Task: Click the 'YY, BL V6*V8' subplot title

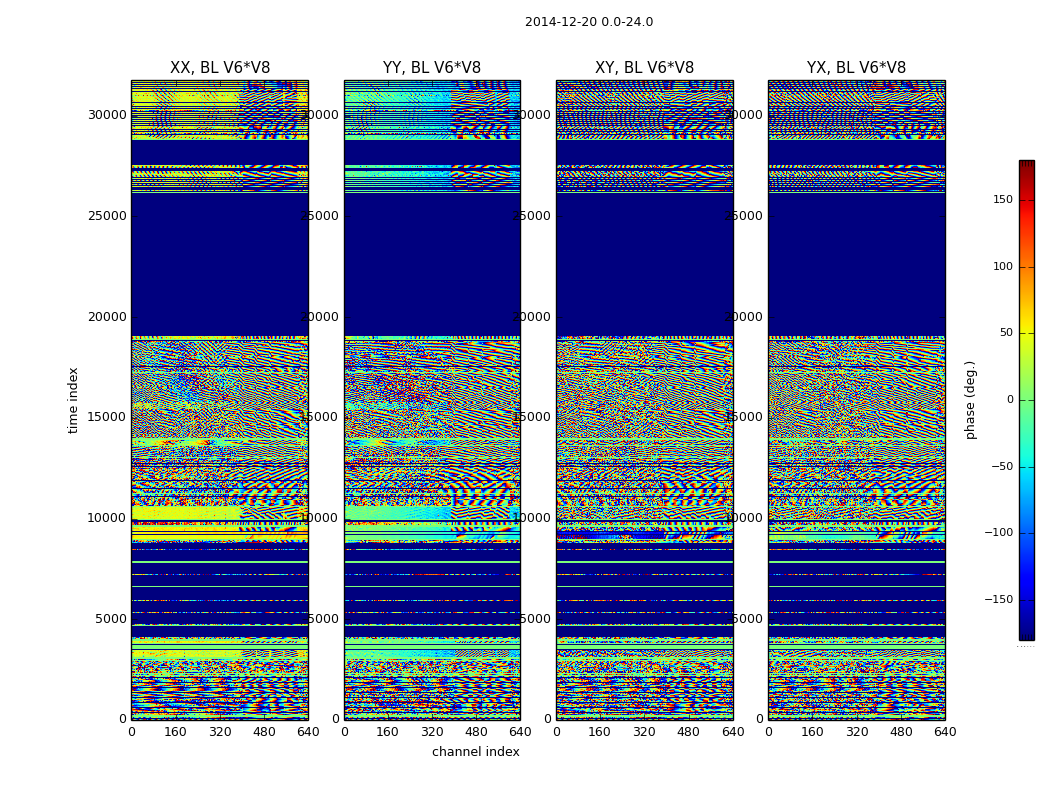Action: click(x=432, y=68)
